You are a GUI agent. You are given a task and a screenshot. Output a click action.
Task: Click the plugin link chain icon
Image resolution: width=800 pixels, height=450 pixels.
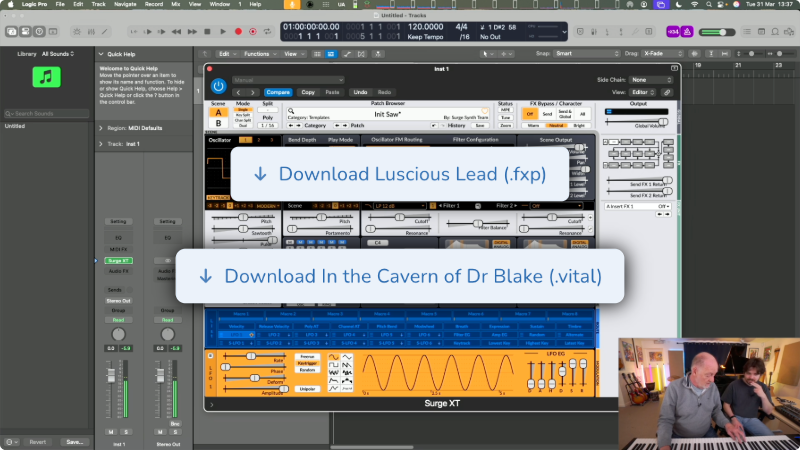pyautogui.click(x=666, y=92)
